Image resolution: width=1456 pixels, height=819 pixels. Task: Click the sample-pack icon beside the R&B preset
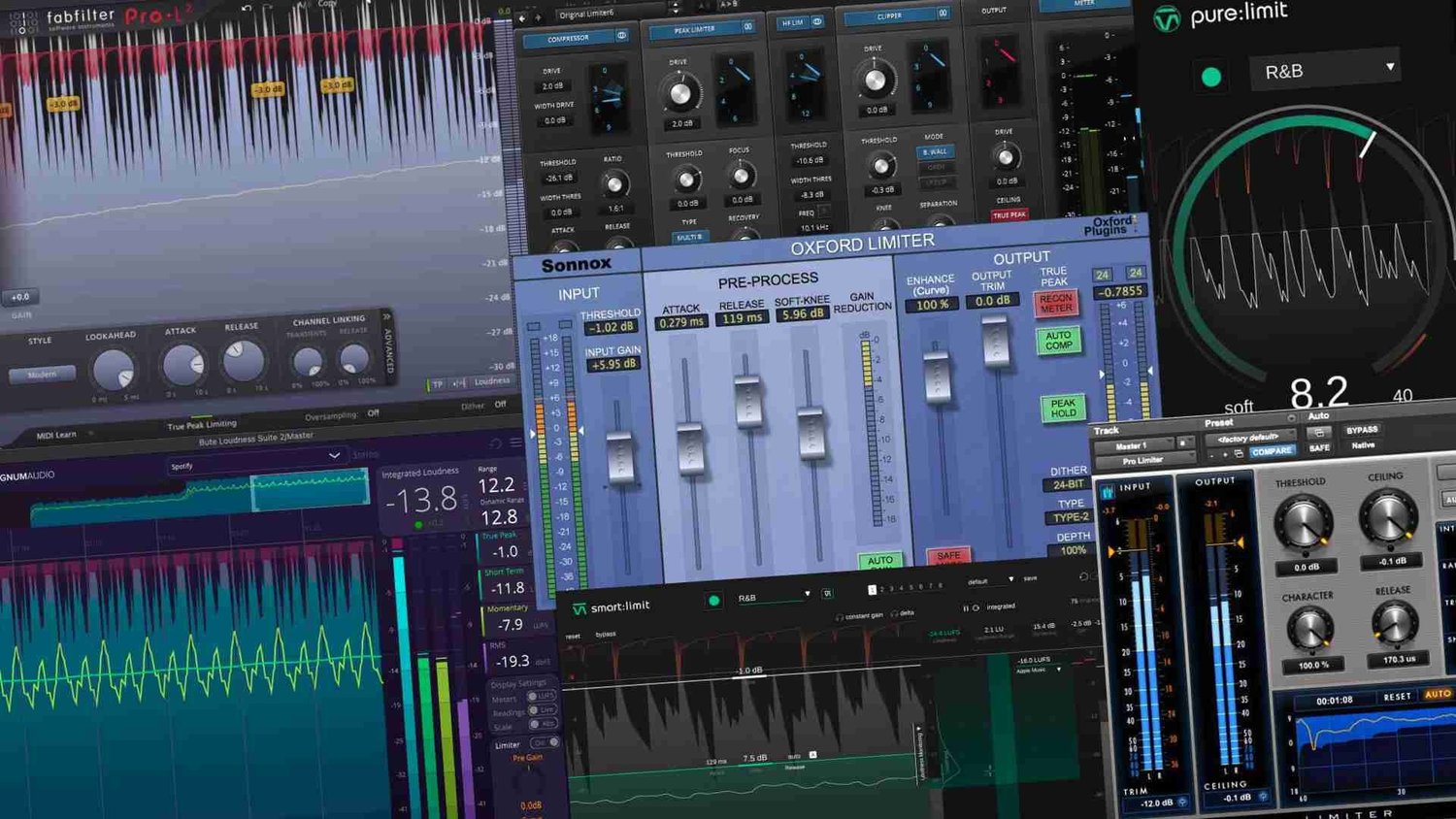[827, 593]
